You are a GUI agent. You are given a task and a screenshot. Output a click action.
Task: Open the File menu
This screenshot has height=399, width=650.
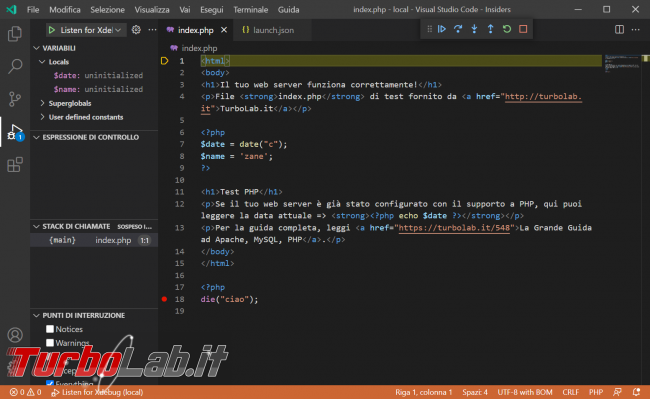(33, 9)
